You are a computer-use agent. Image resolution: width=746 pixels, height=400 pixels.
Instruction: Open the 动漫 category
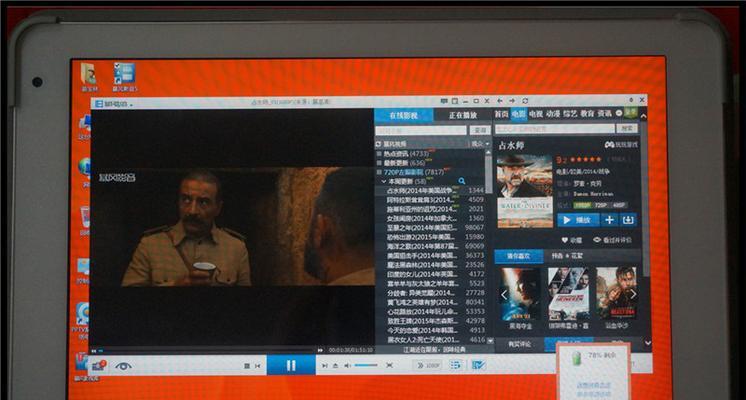[x=553, y=114]
